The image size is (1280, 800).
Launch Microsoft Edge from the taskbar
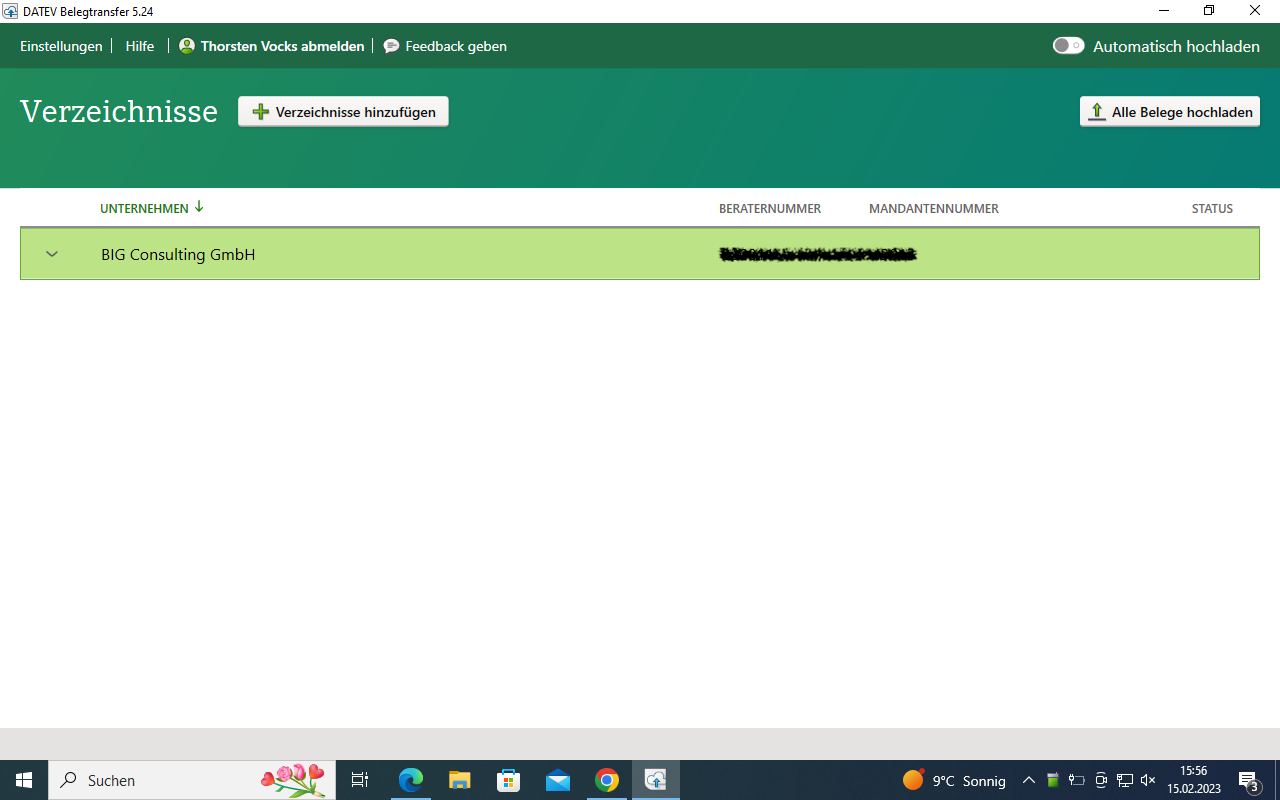411,780
